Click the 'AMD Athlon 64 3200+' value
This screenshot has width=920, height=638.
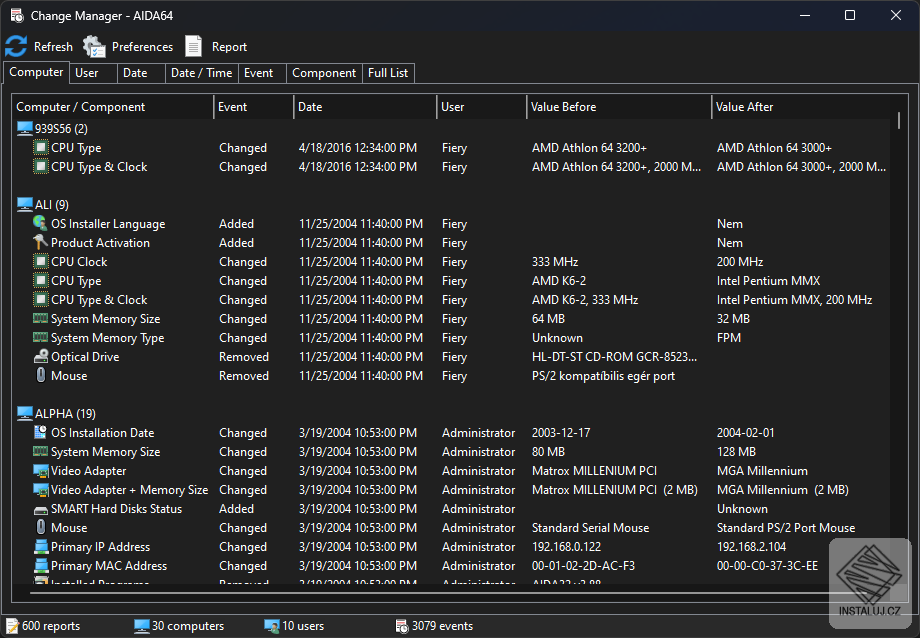point(589,148)
